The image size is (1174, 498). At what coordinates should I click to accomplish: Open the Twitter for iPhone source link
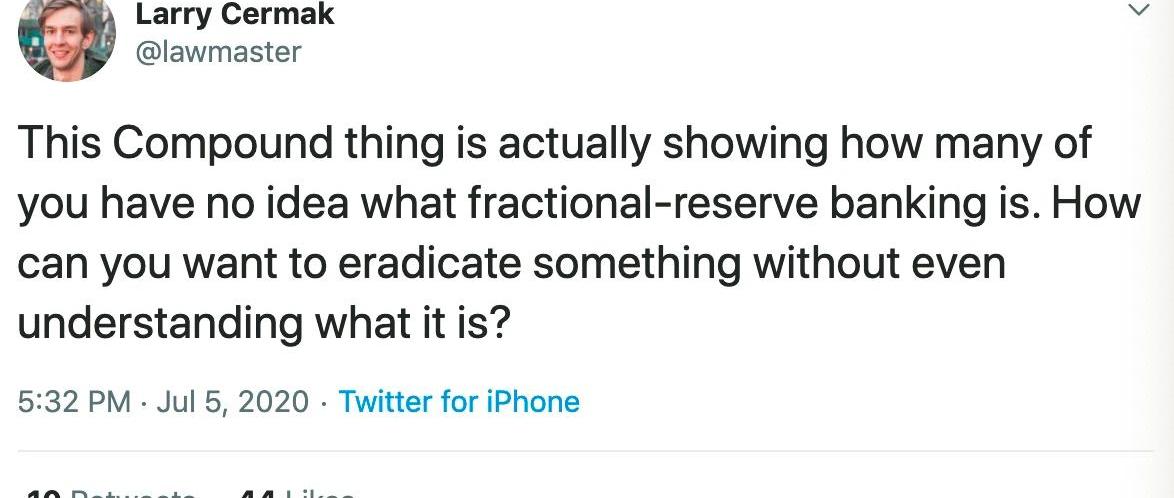459,402
